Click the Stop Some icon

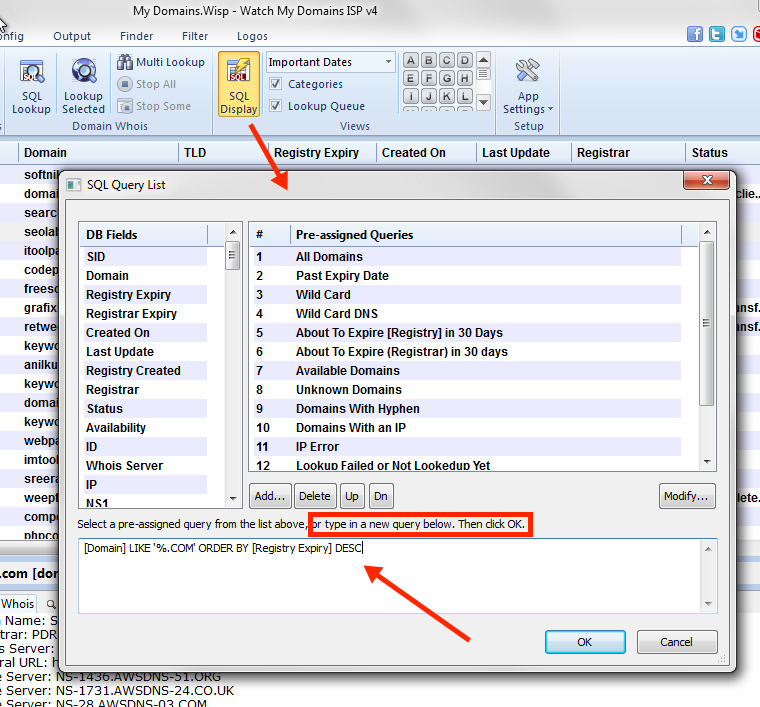pyautogui.click(x=125, y=106)
